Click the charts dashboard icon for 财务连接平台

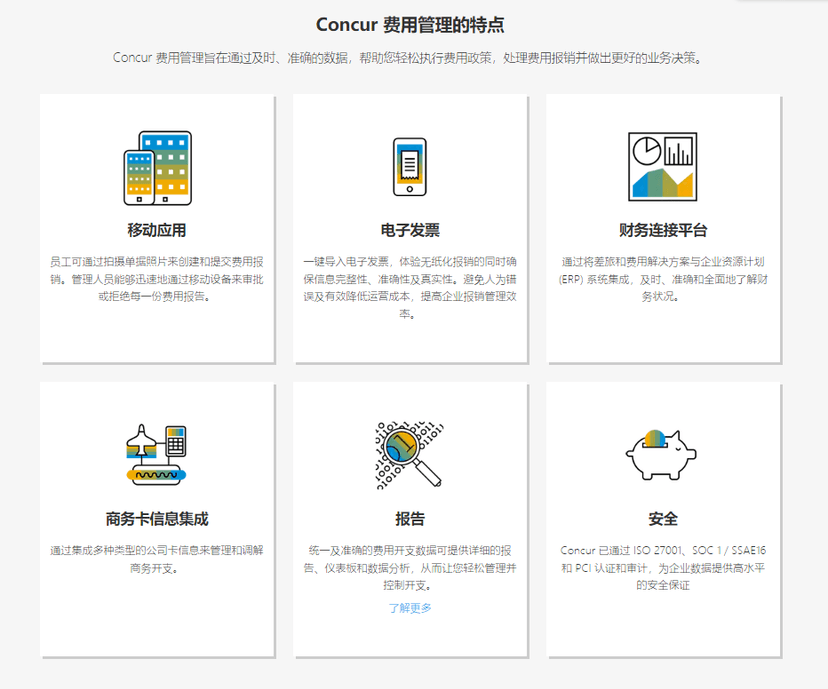[x=662, y=166]
